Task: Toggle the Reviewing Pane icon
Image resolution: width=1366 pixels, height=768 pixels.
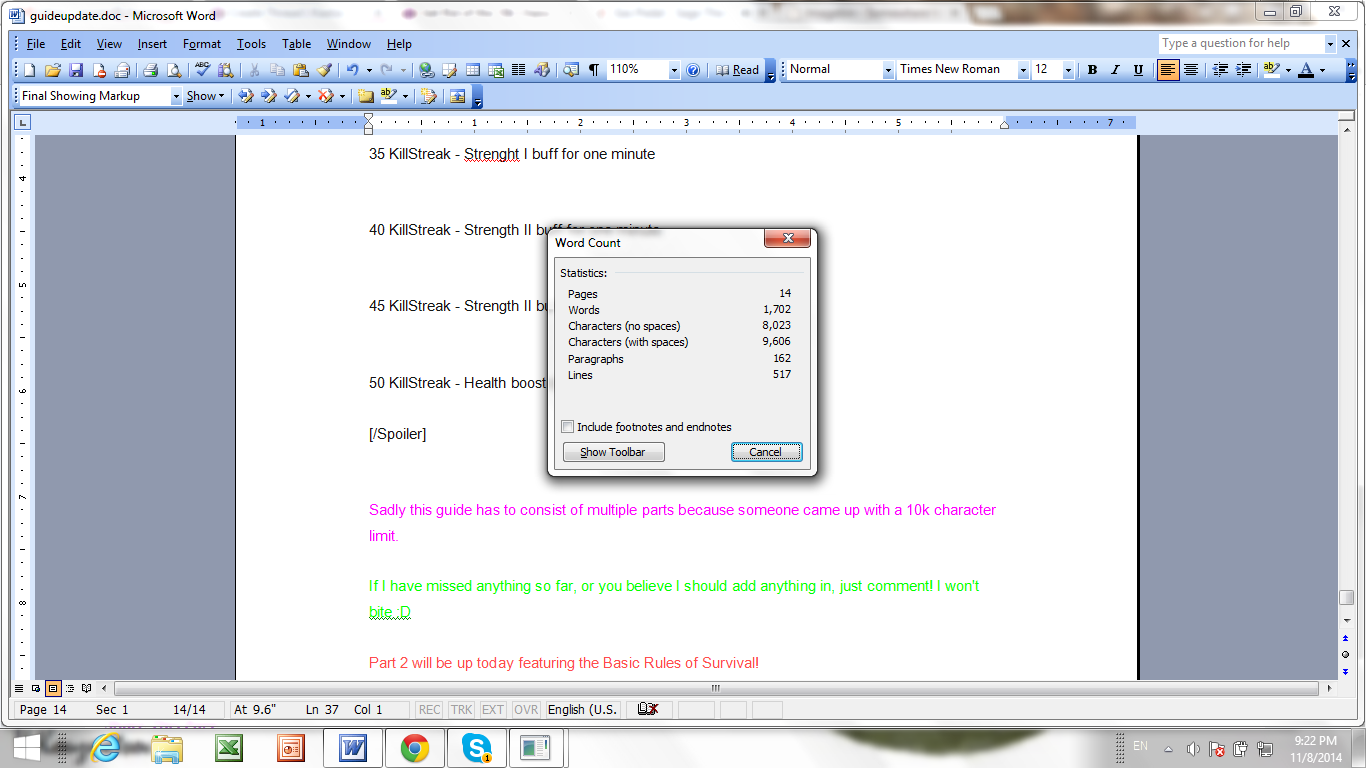Action: (x=458, y=96)
